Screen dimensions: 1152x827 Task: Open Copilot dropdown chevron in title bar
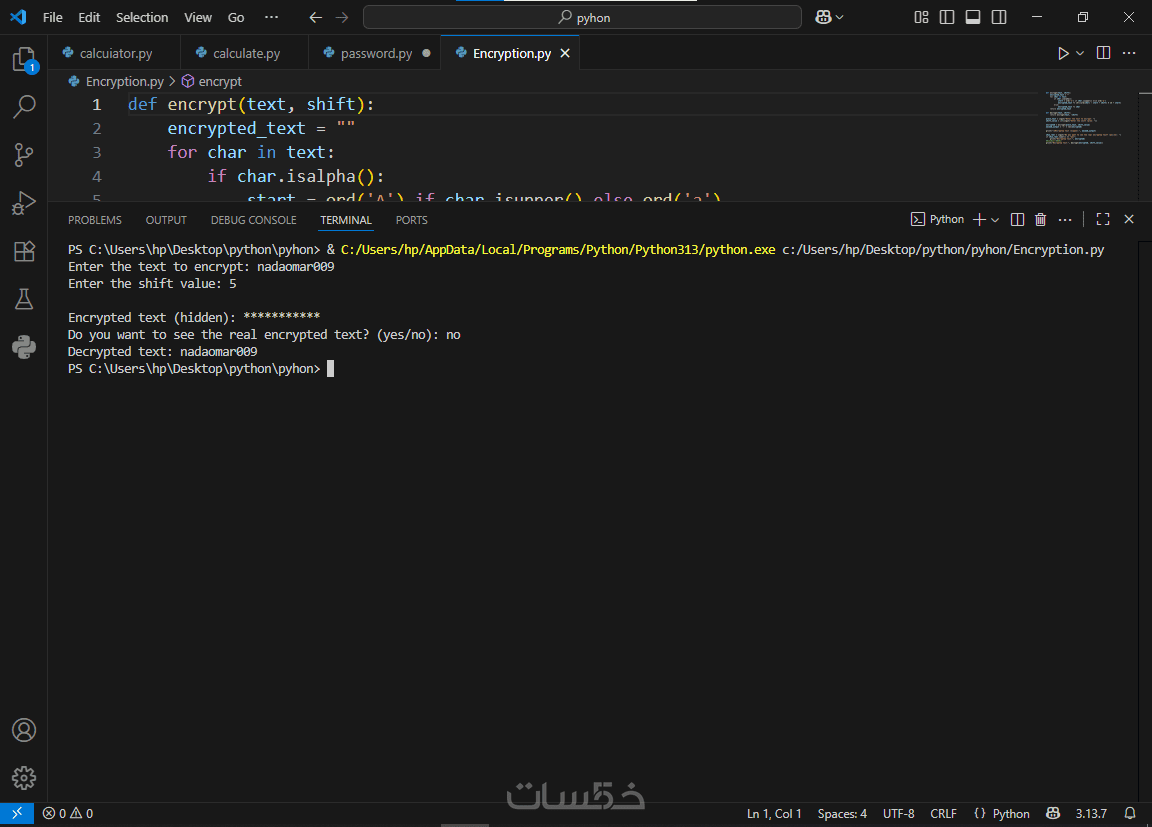(840, 17)
